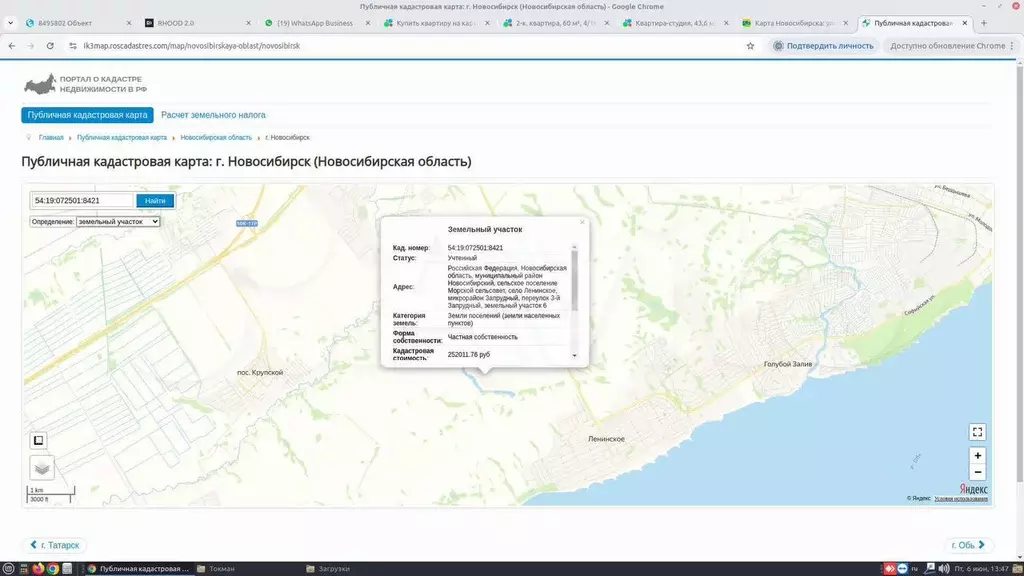Click the map ruler measurement tool icon
This screenshot has width=1024, height=576.
39,440
